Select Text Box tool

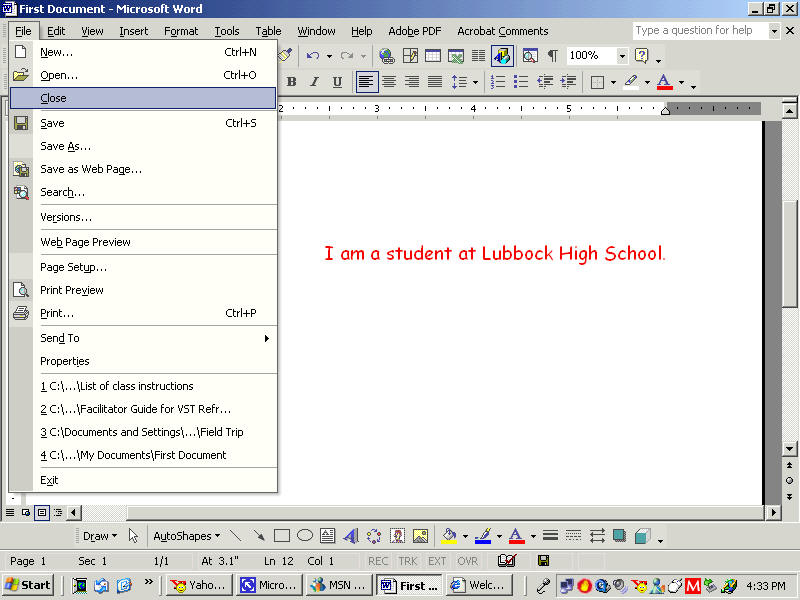[328, 536]
